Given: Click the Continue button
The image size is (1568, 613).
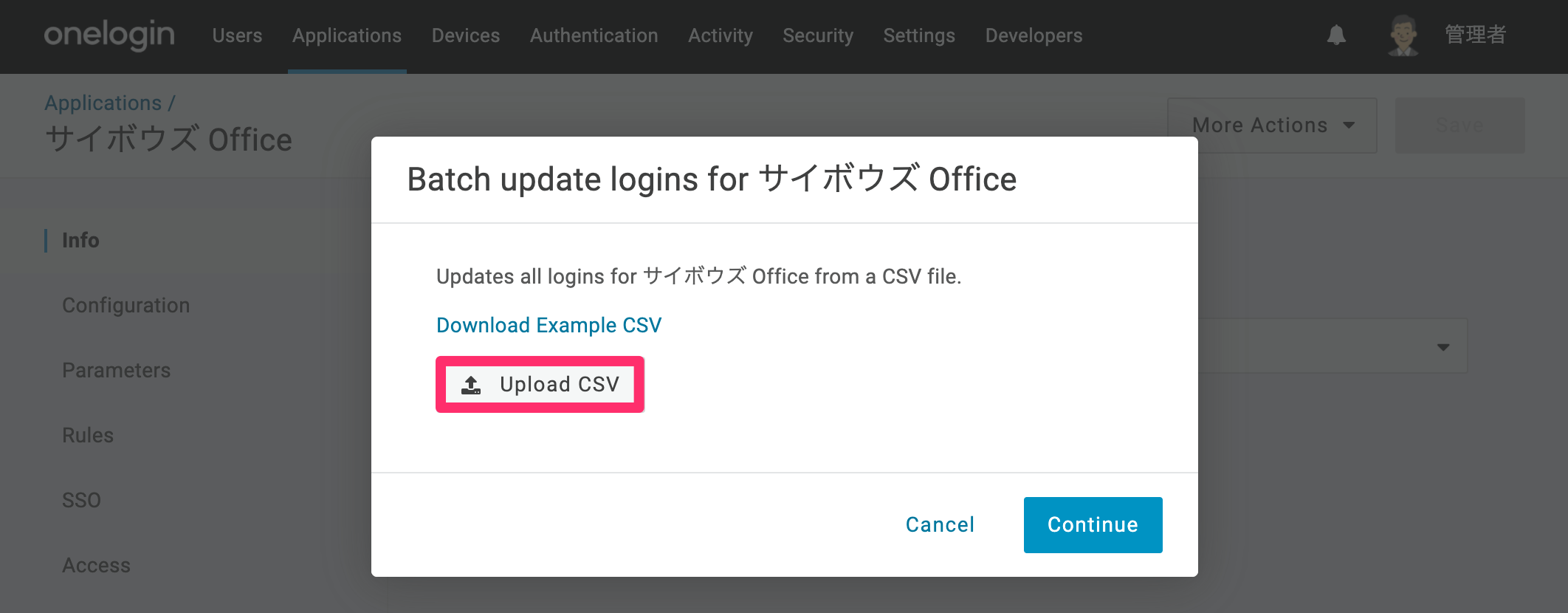Looking at the screenshot, I should (x=1093, y=524).
